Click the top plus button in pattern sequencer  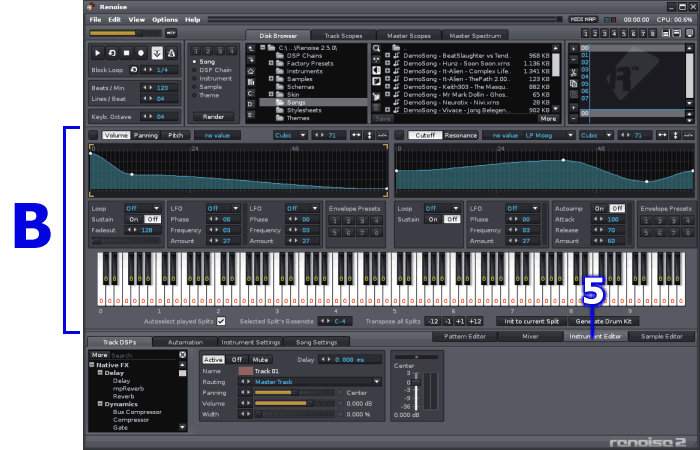coord(574,49)
